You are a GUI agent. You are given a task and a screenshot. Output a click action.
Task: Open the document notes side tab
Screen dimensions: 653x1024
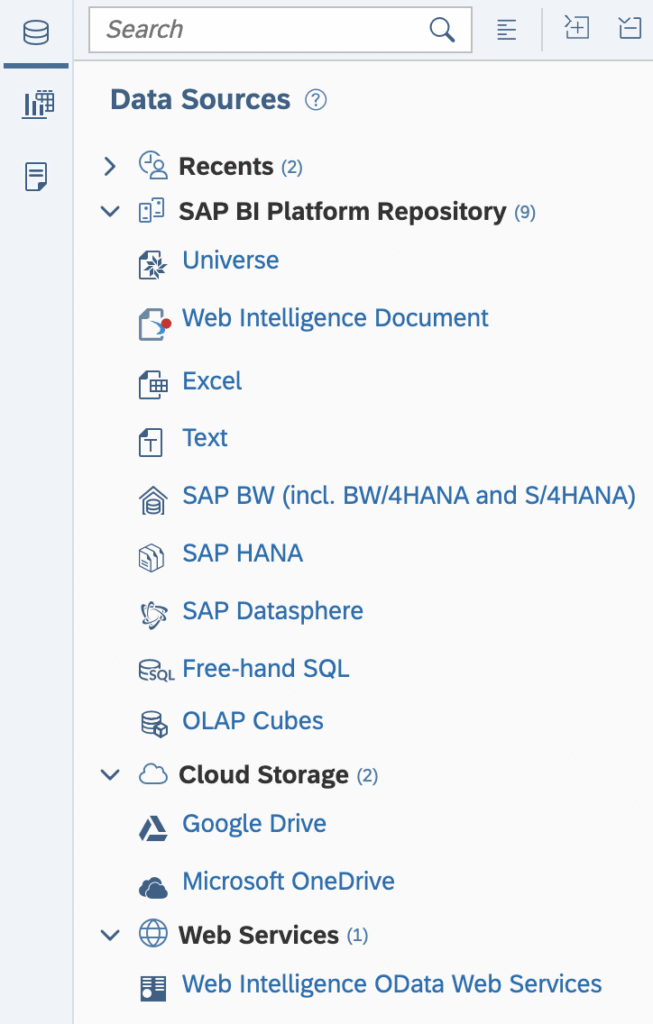(x=36, y=177)
